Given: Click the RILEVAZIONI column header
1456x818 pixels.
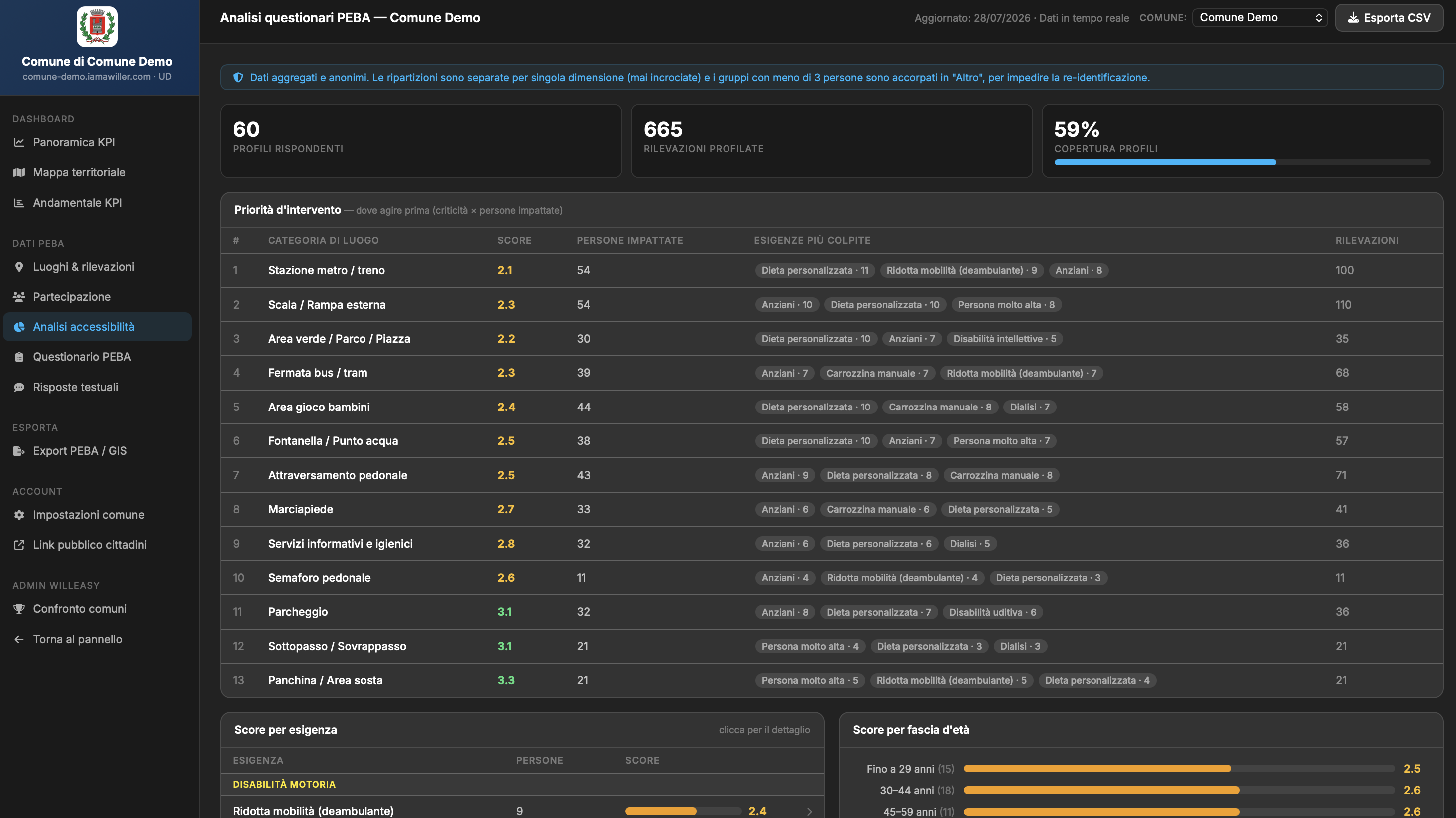Looking at the screenshot, I should [1367, 240].
